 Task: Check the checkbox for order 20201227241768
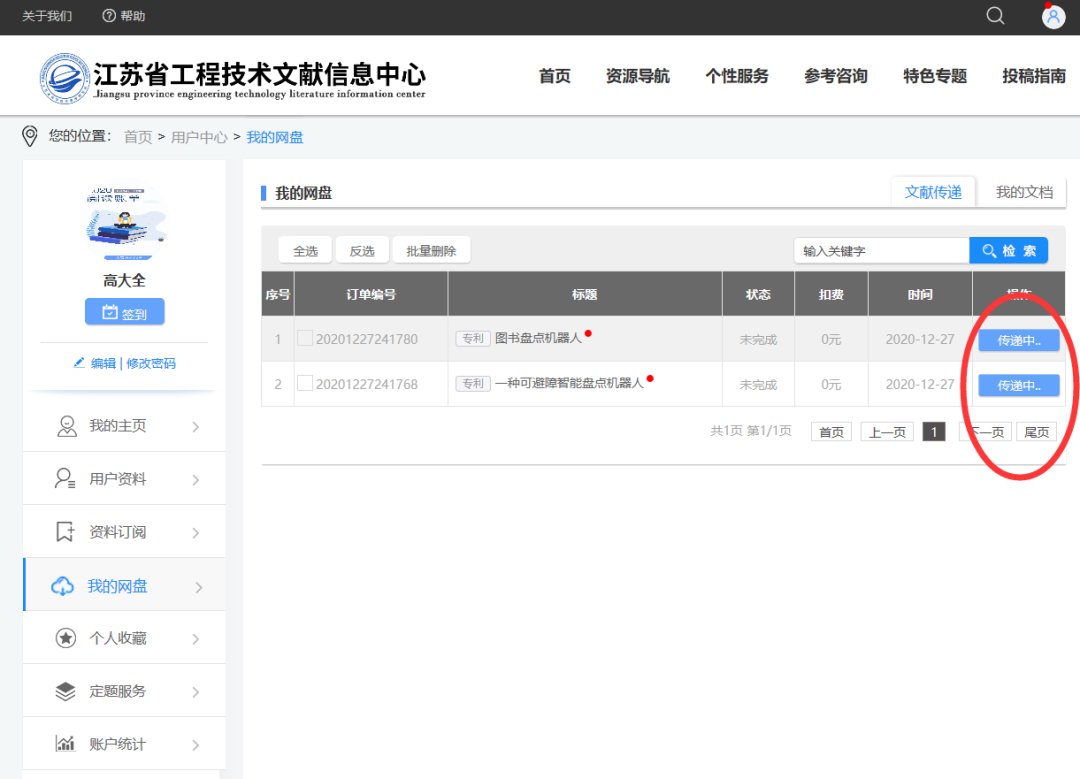click(305, 383)
